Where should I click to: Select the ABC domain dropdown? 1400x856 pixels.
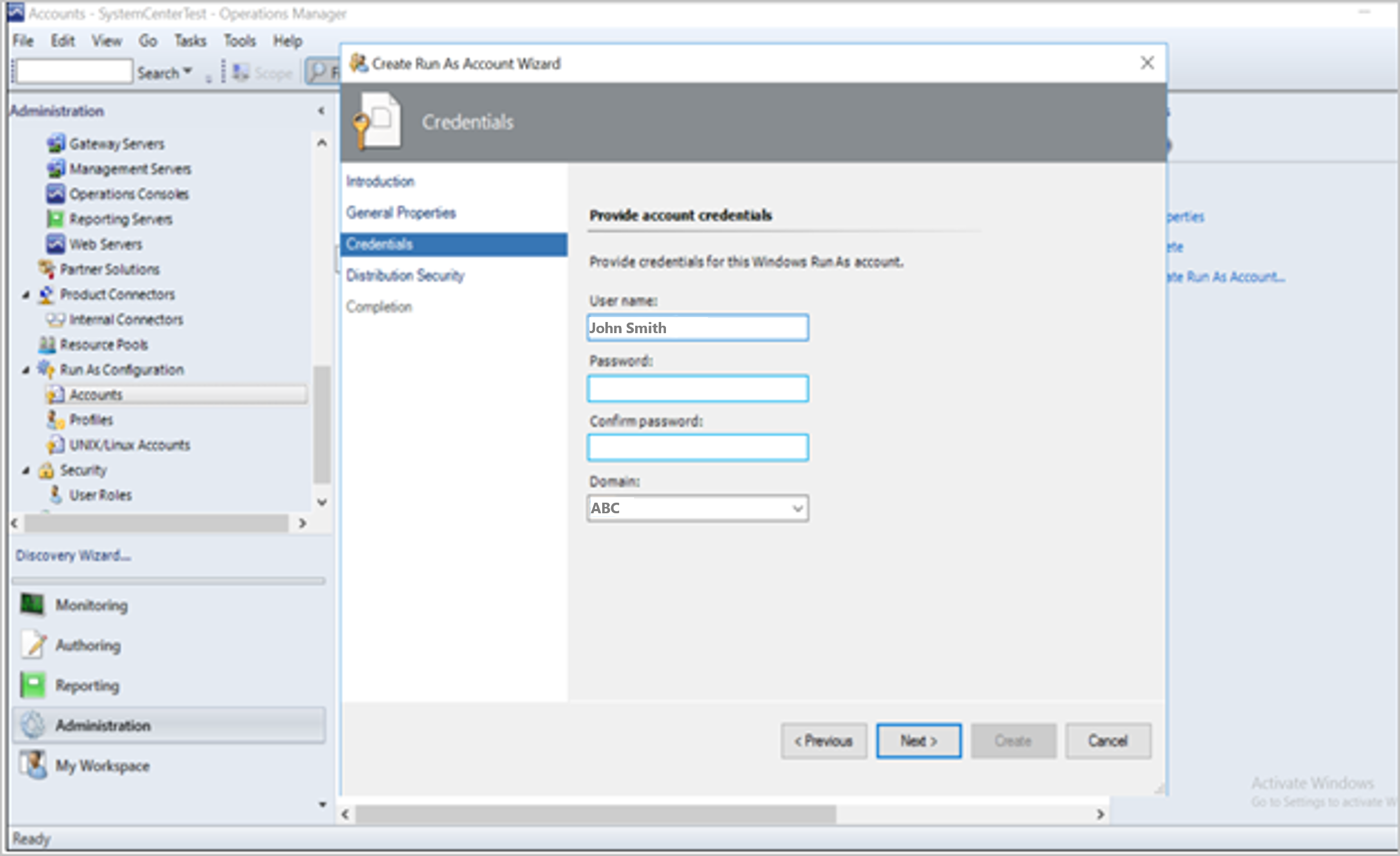click(x=697, y=508)
